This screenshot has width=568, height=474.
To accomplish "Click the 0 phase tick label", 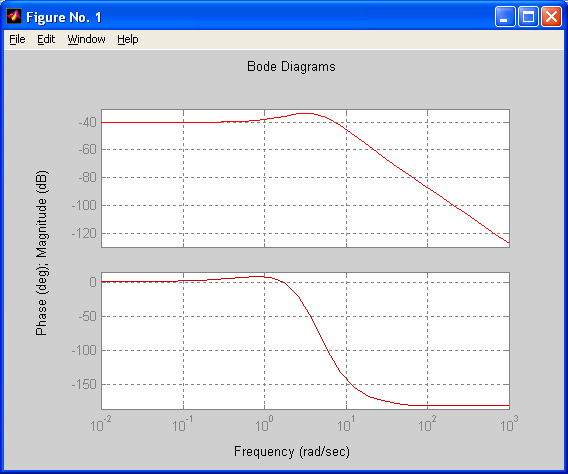I will pyautogui.click(x=93, y=282).
